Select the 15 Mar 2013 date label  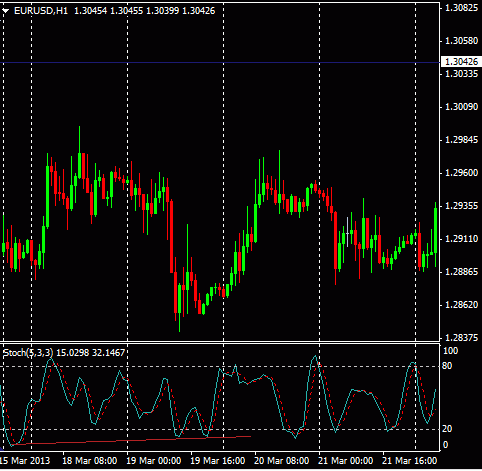tap(25, 461)
